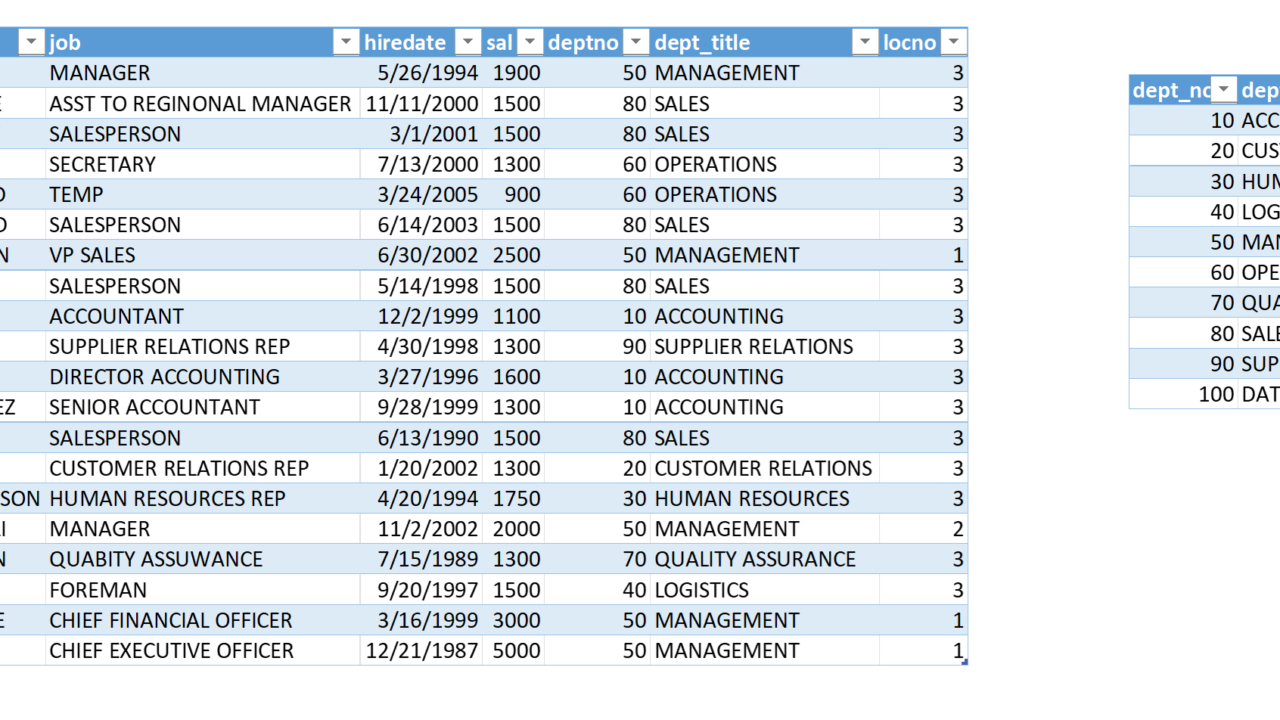Select the SECRETARY job cell
This screenshot has height=720, width=1280.
point(203,164)
